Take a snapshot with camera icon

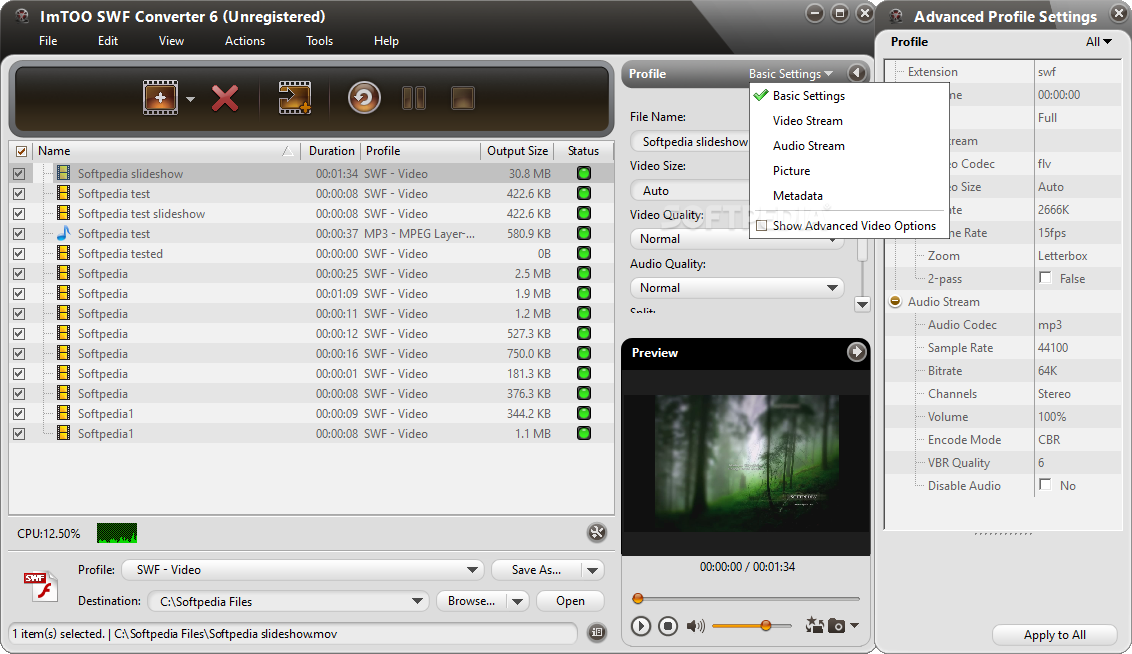coord(836,626)
